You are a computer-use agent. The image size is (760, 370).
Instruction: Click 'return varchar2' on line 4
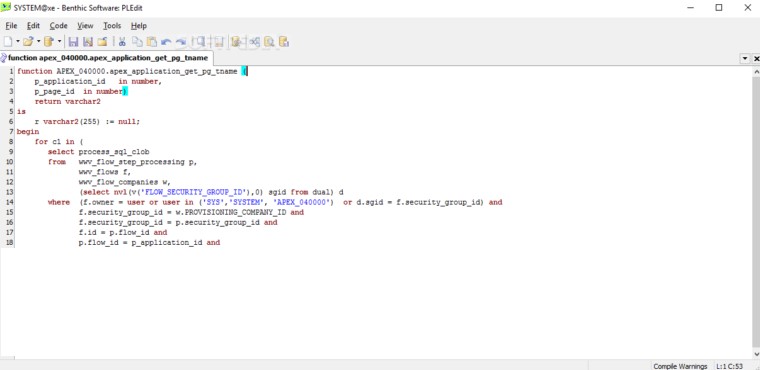[67, 101]
